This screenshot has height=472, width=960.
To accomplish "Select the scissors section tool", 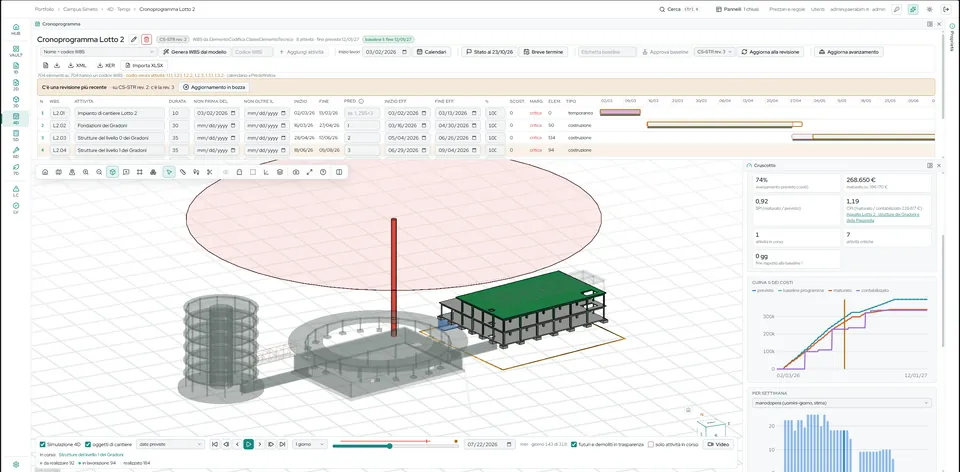I will tap(209, 172).
